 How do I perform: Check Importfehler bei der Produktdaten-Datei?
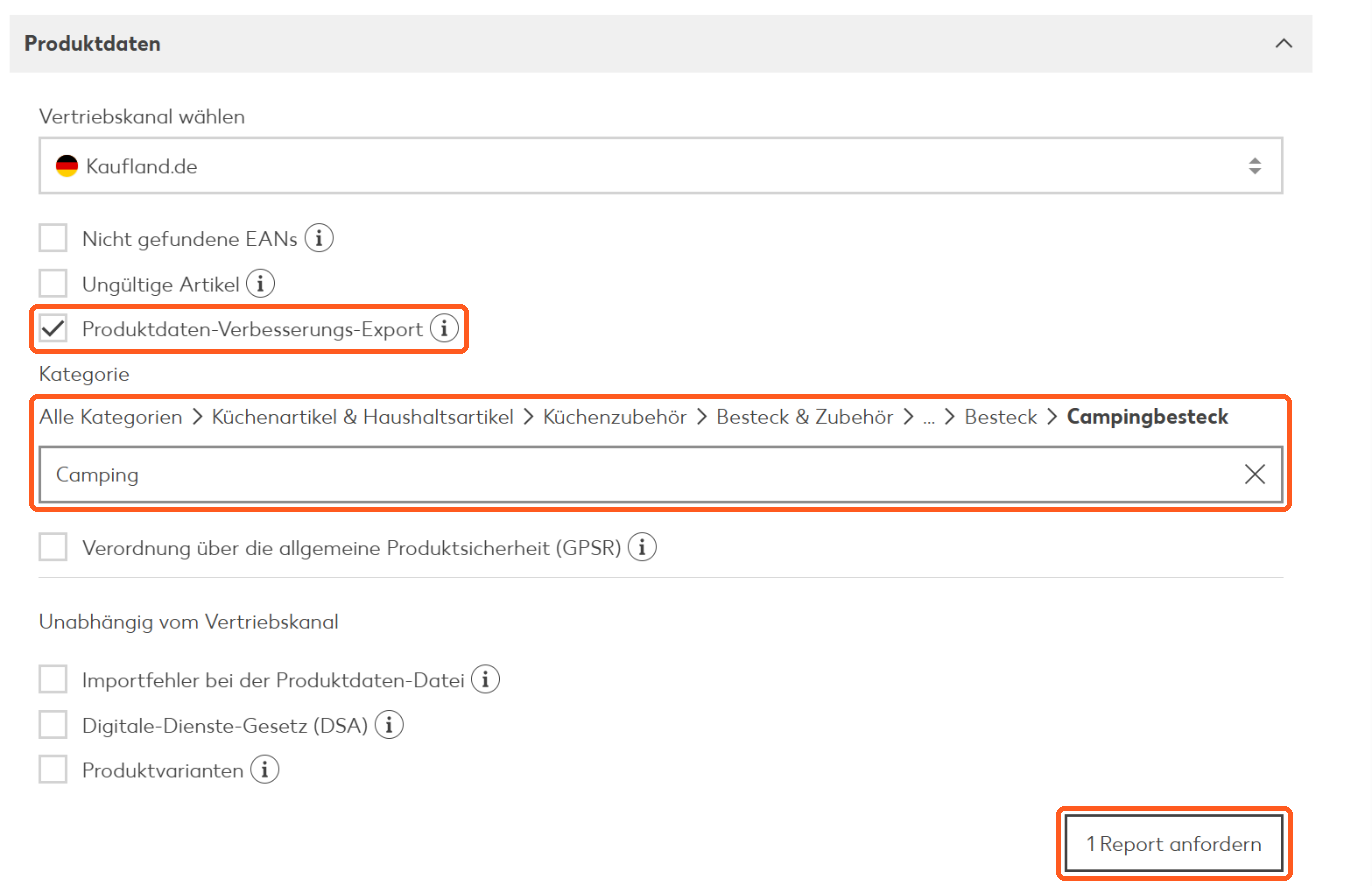[x=53, y=680]
